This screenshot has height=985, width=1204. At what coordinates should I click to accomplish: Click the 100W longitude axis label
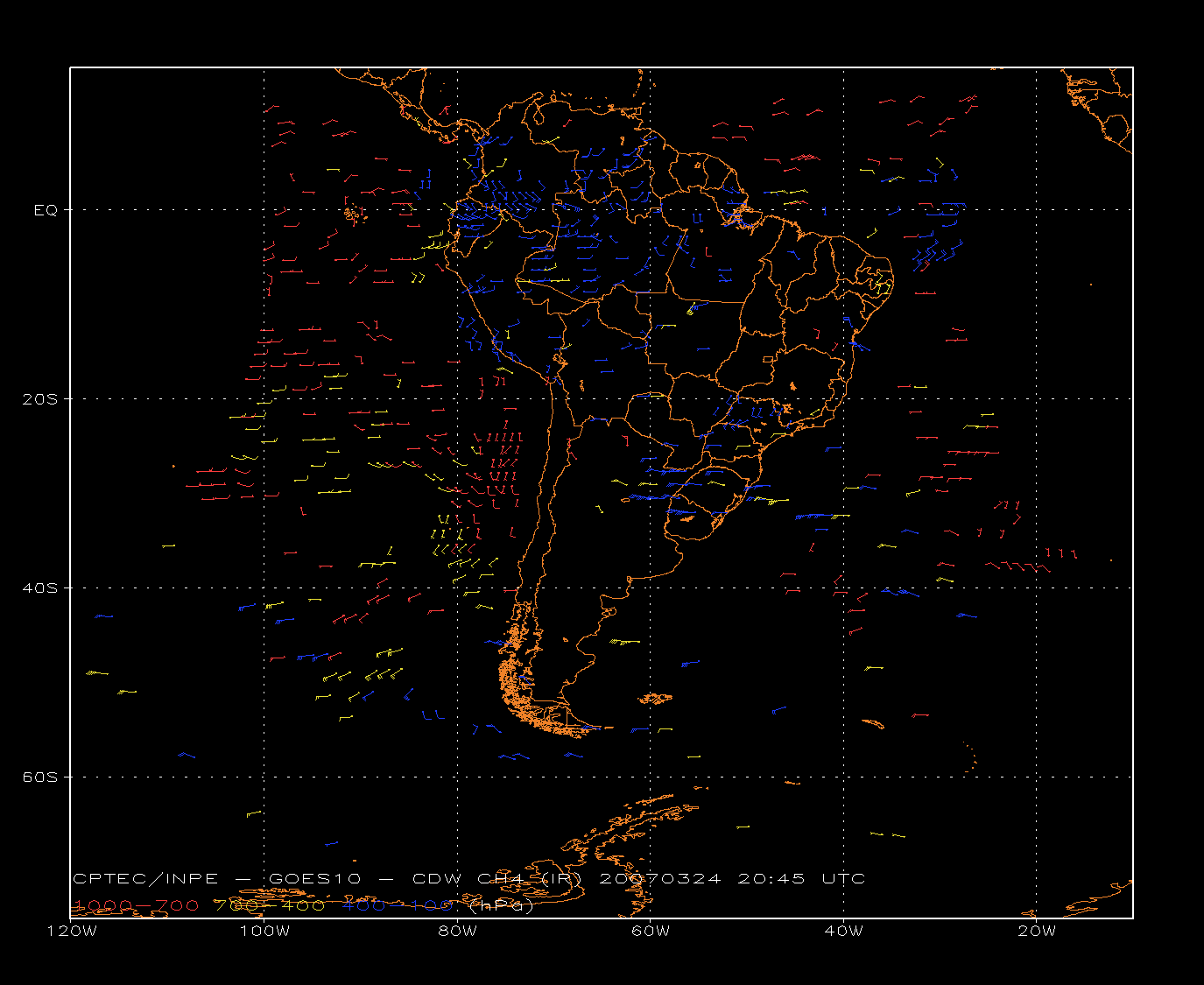[x=264, y=931]
